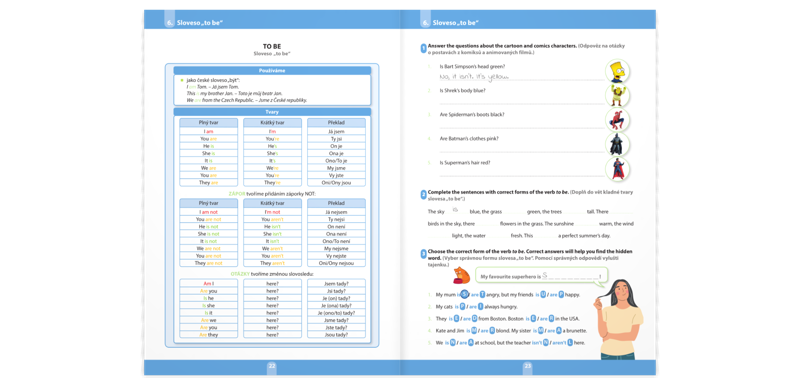
Task: Click page number 22 in footer
Action: click(272, 365)
